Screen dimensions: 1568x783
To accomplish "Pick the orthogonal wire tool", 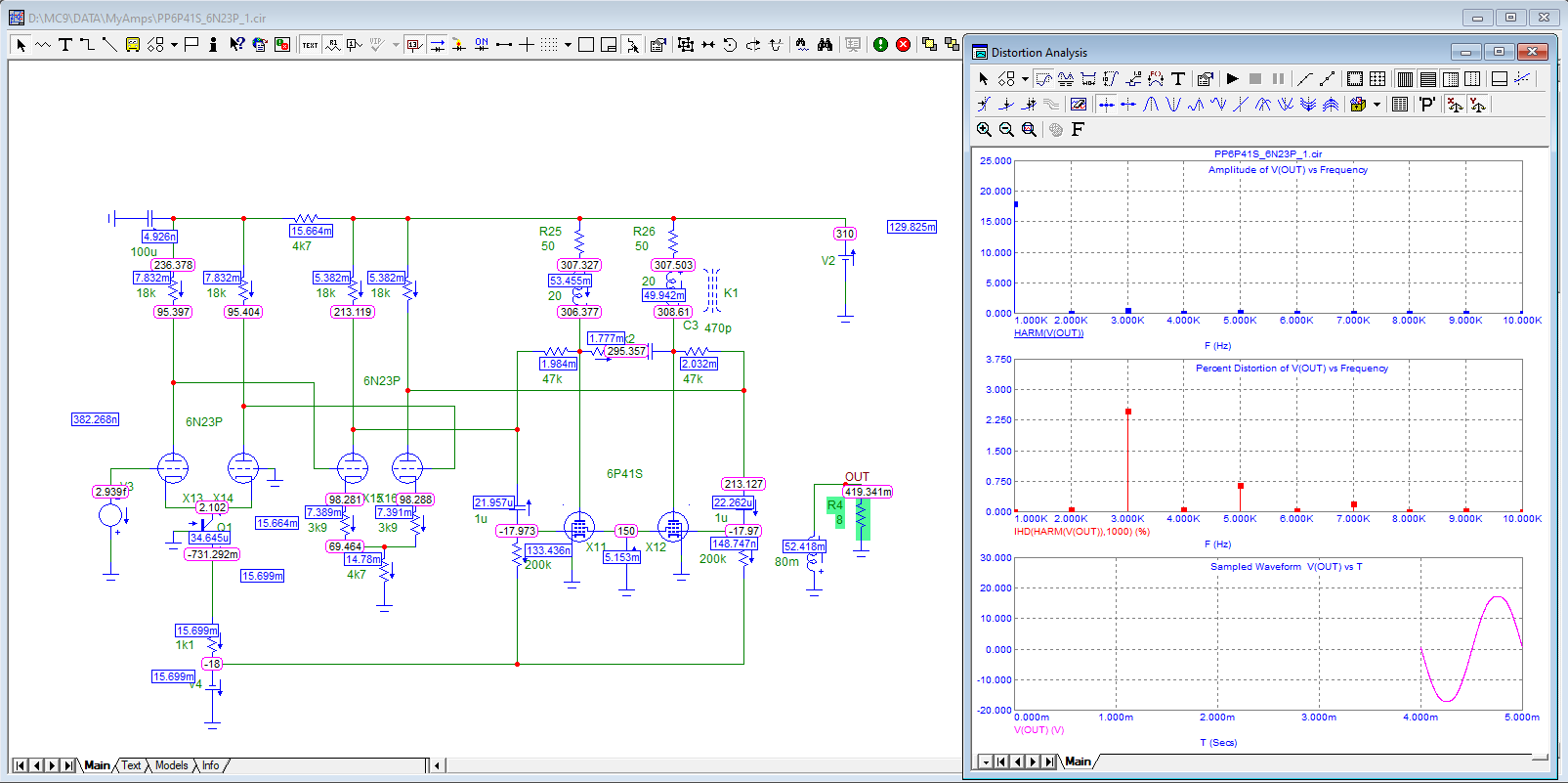I will tap(87, 45).
